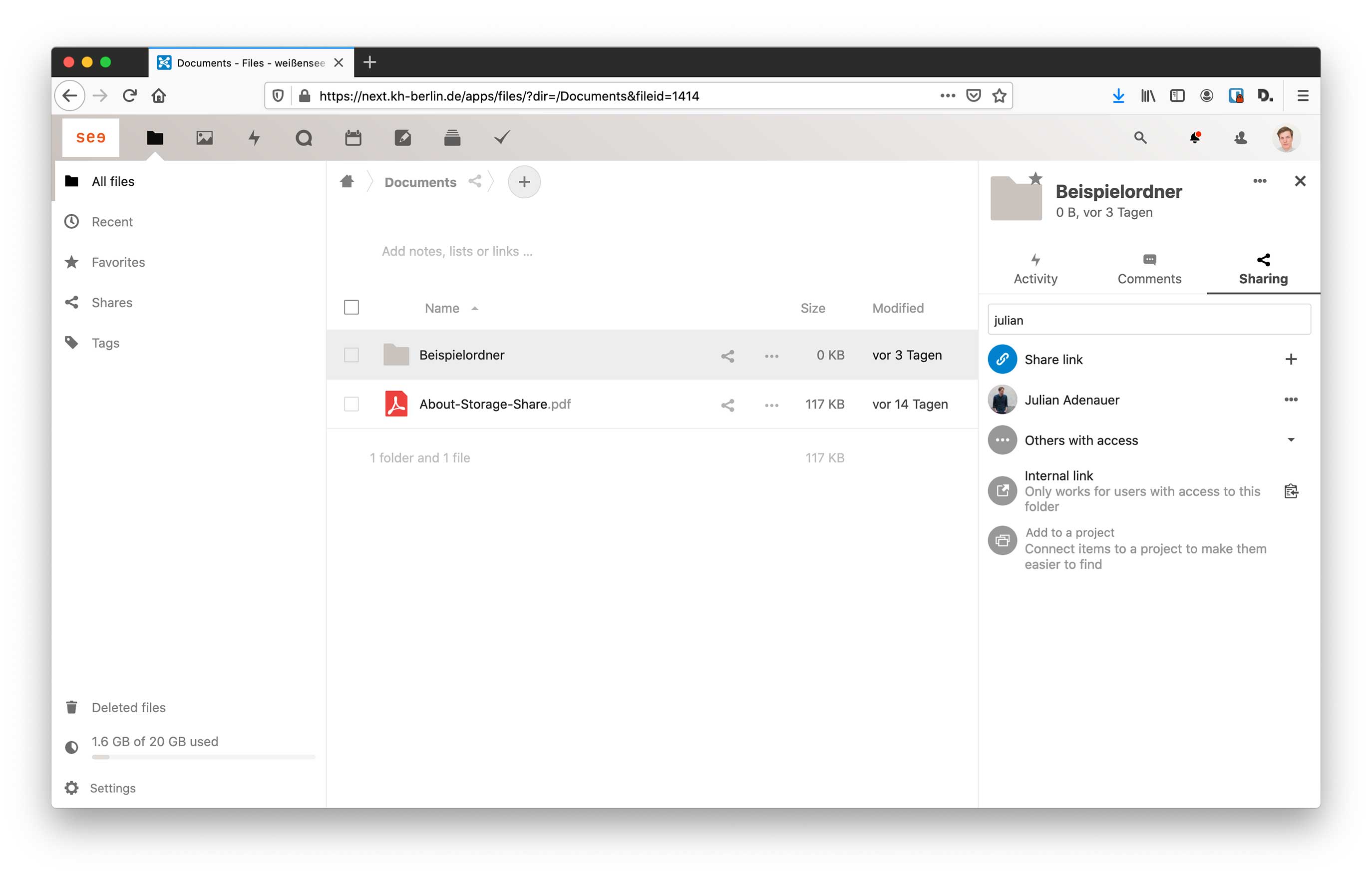
Task: Open the Calendar app icon
Action: pos(353,138)
